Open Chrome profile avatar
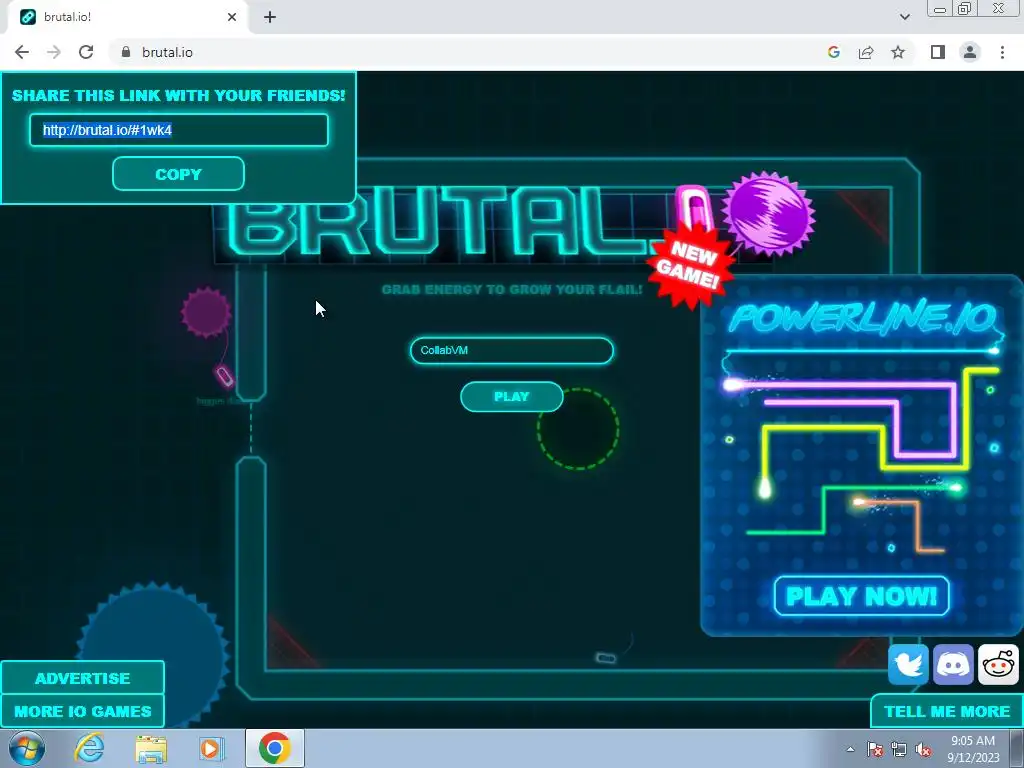The image size is (1024, 768). [x=970, y=52]
